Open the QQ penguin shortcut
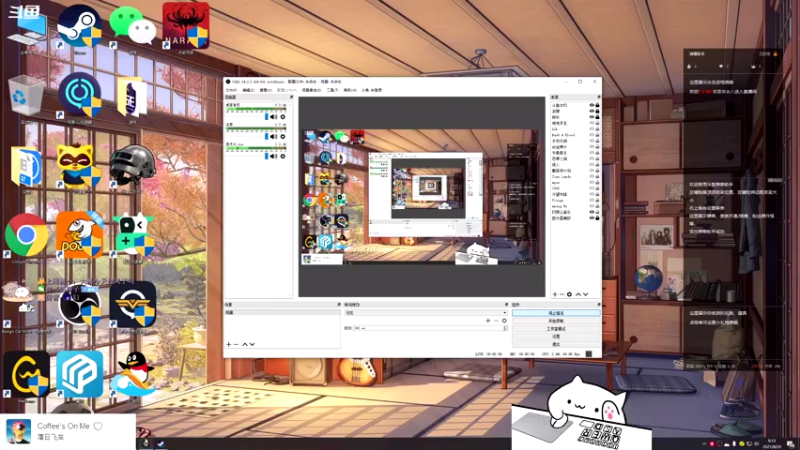Screen dimensions: 800x450 pos(133,376)
